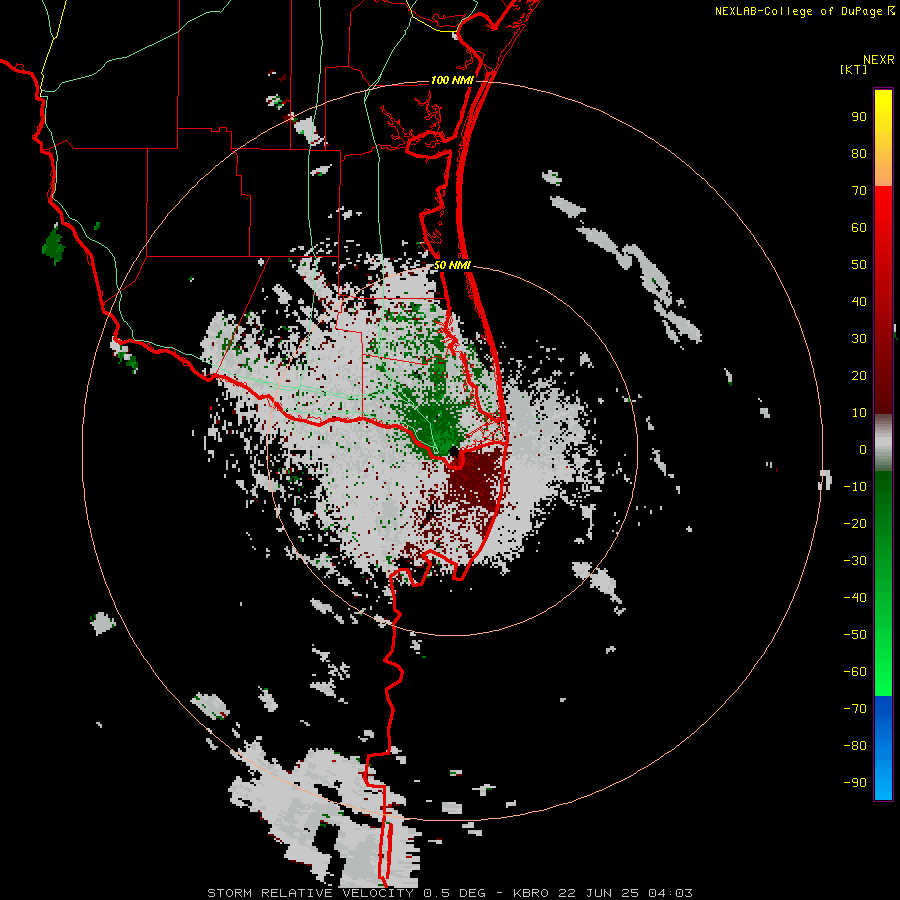Click the -40 value on velocity scale
Viewport: 900px width, 900px height.
coord(855,598)
